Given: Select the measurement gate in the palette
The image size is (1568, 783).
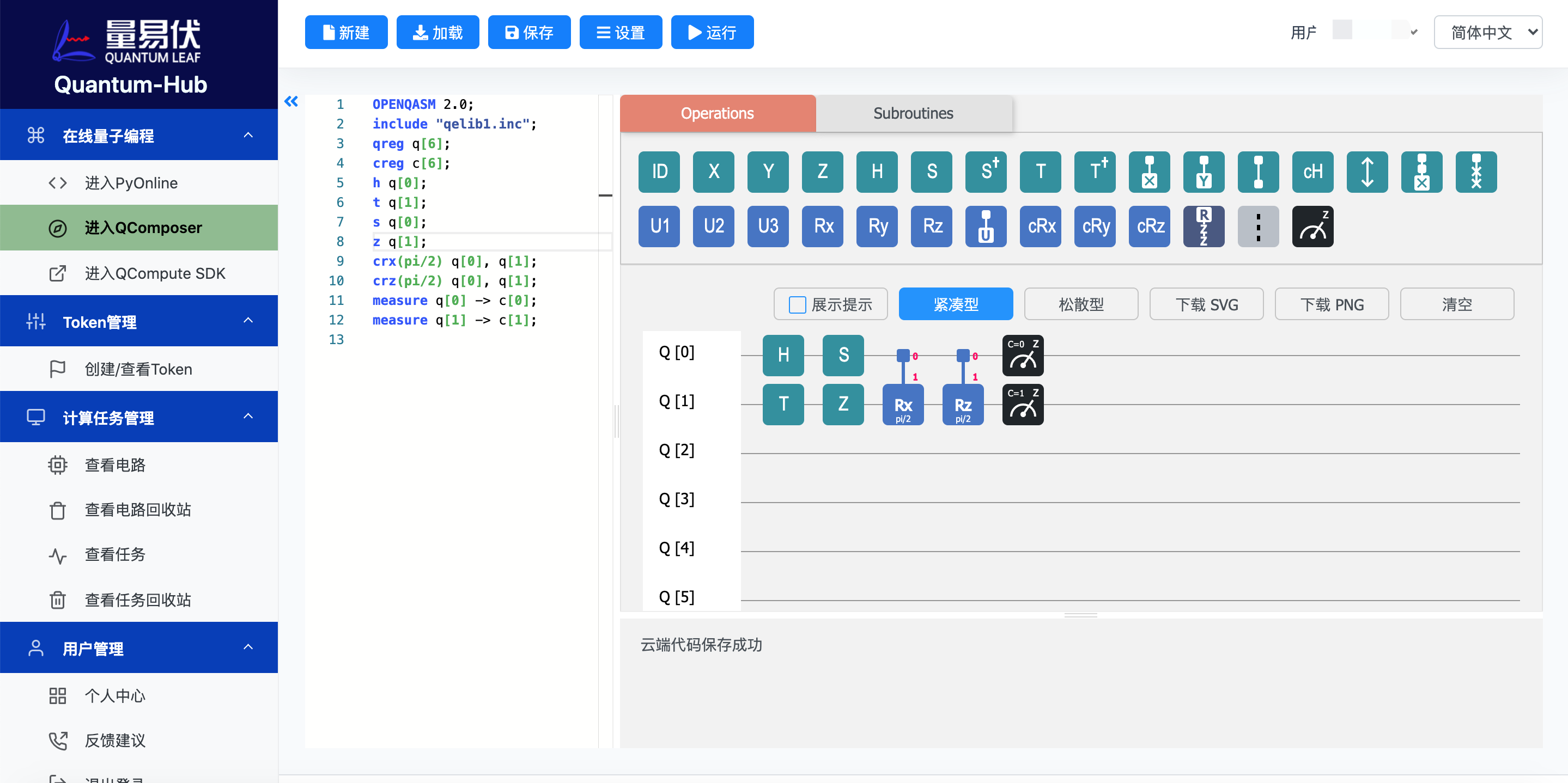Looking at the screenshot, I should [1313, 227].
